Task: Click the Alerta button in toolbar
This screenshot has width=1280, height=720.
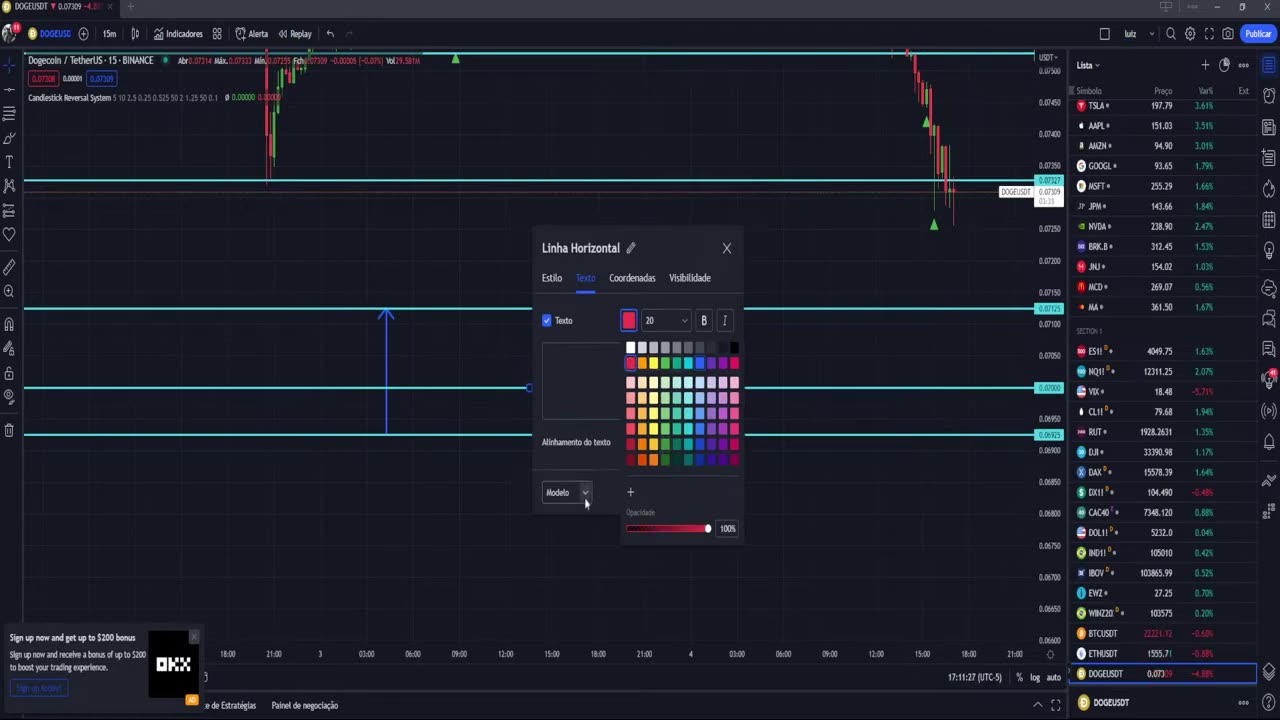Action: 251,34
